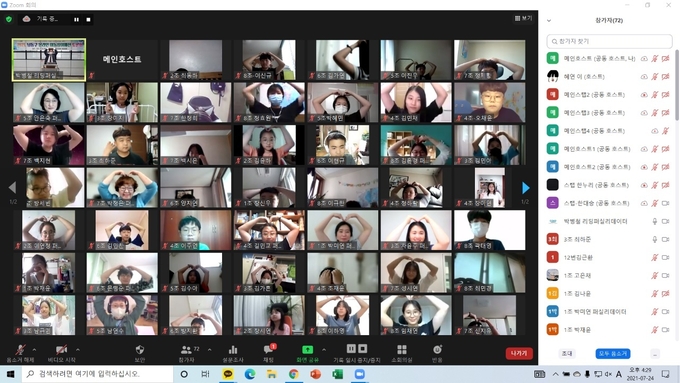Open the participants panel icon
Viewport: 680px width, 383px height.
186,350
